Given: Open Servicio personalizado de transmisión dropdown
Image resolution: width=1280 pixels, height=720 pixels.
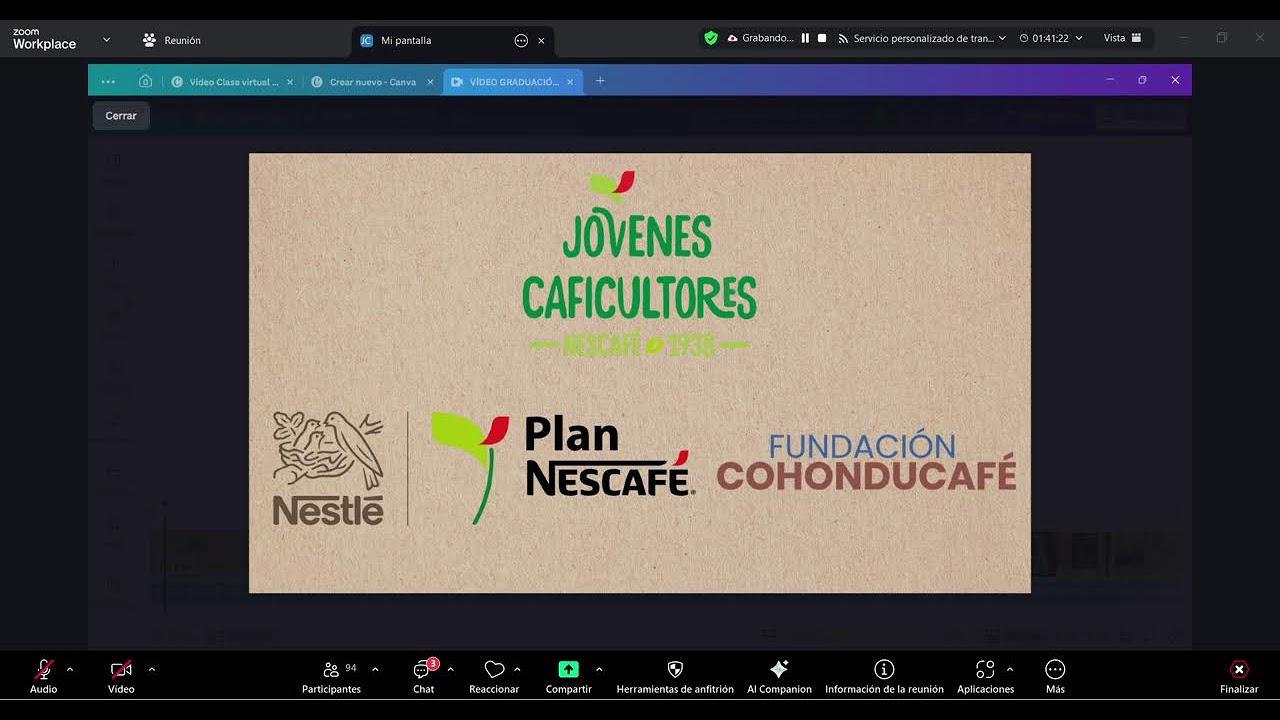Looking at the screenshot, I should (x=921, y=38).
